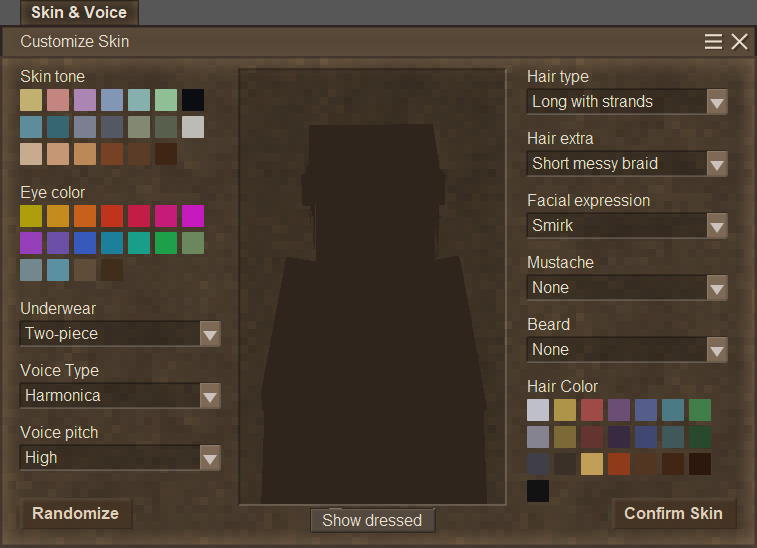The width and height of the screenshot is (757, 548).
Task: Choose the bright magenta eye color
Action: [x=193, y=216]
